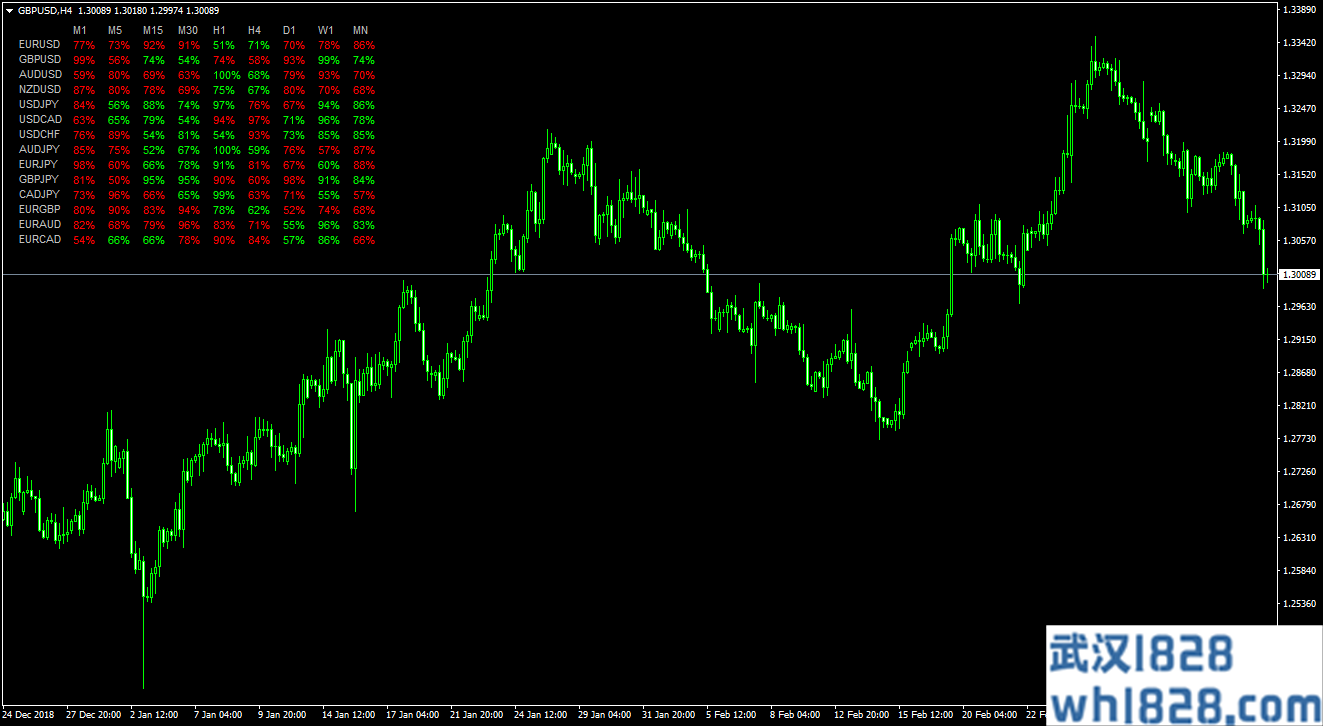Select the USDJPY pair label

tap(40, 105)
